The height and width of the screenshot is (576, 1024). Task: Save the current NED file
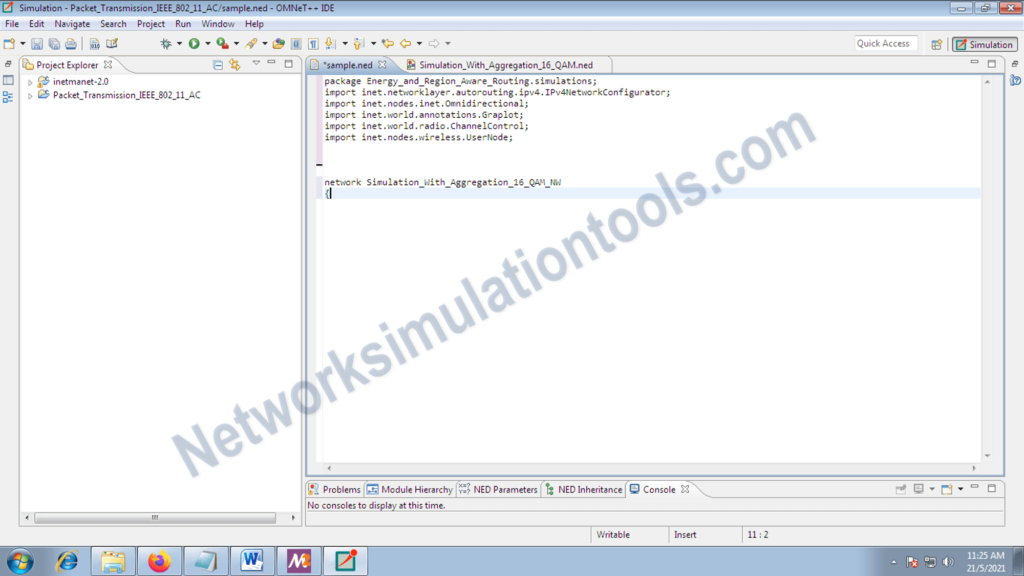pos(38,43)
